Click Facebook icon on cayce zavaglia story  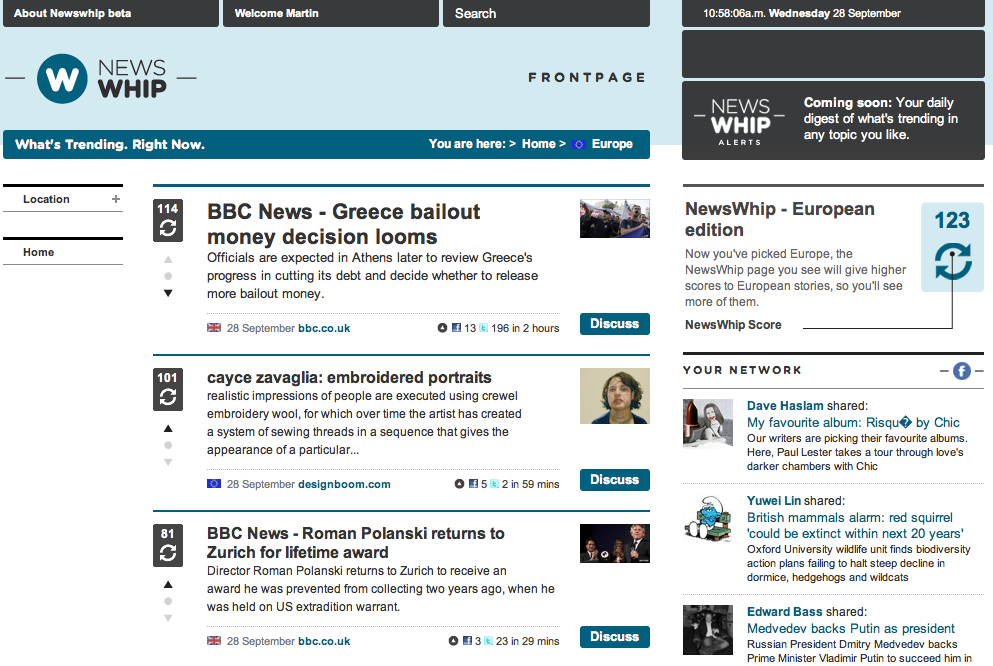coord(473,484)
